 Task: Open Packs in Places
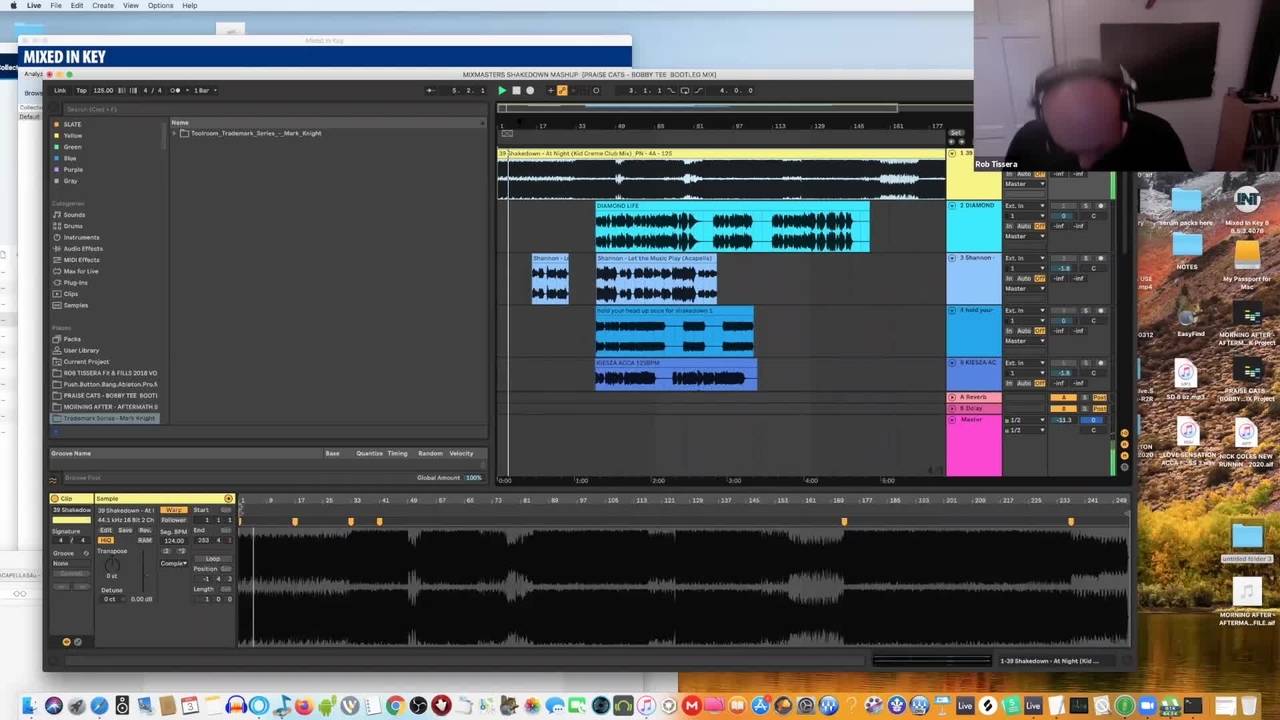pos(72,339)
